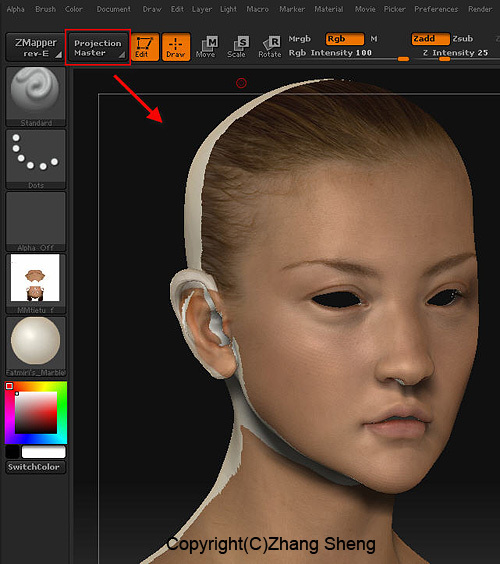Open the Marker menu
The image size is (500, 564).
coord(292,9)
